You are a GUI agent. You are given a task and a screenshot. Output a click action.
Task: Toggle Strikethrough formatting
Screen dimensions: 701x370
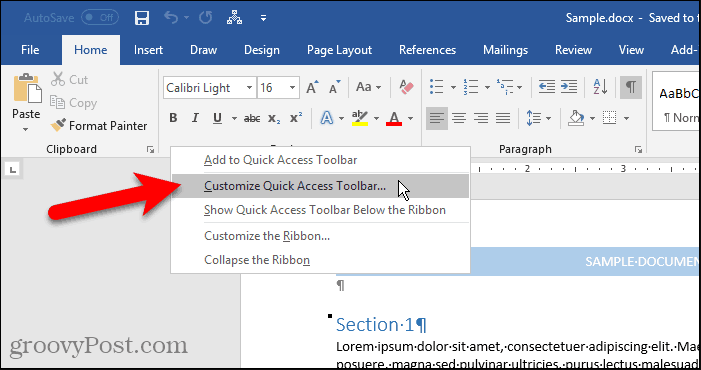[252, 118]
